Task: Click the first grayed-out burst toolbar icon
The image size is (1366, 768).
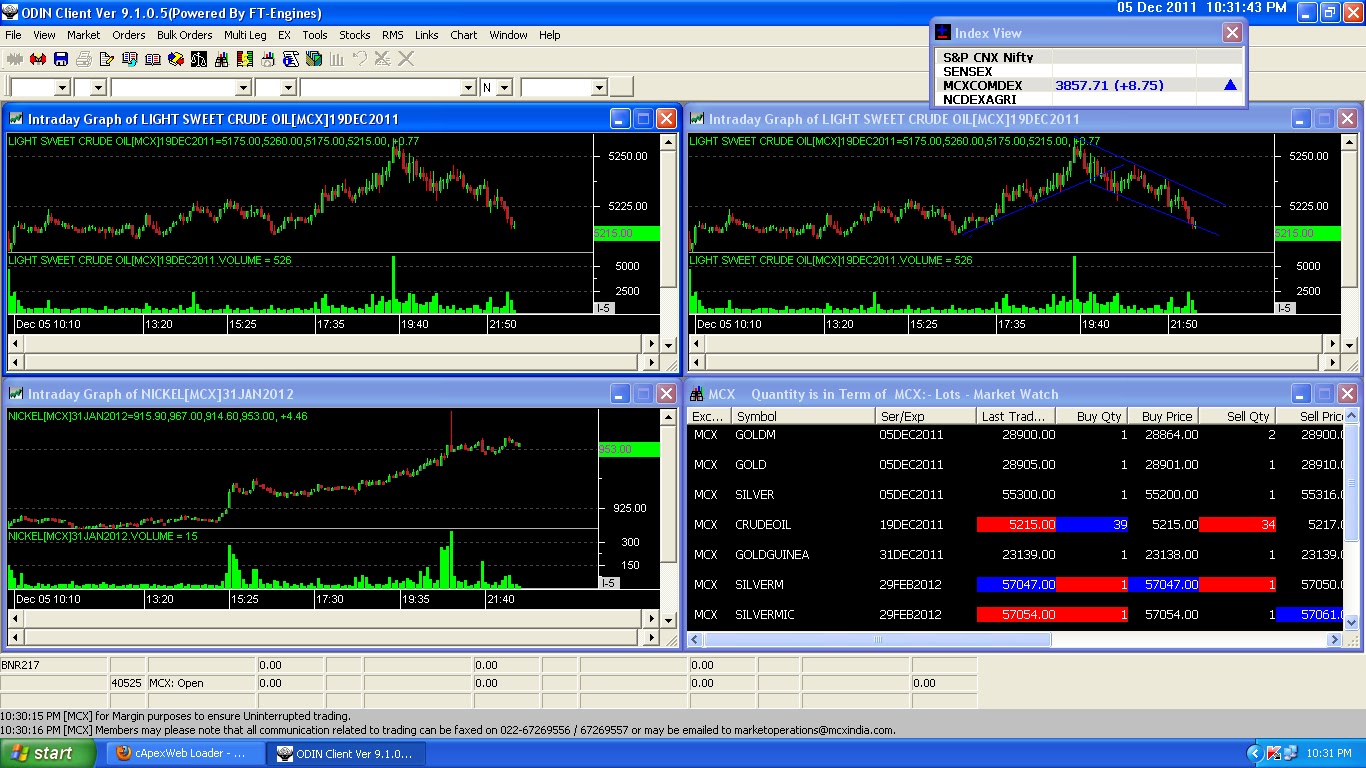Action: (15, 59)
